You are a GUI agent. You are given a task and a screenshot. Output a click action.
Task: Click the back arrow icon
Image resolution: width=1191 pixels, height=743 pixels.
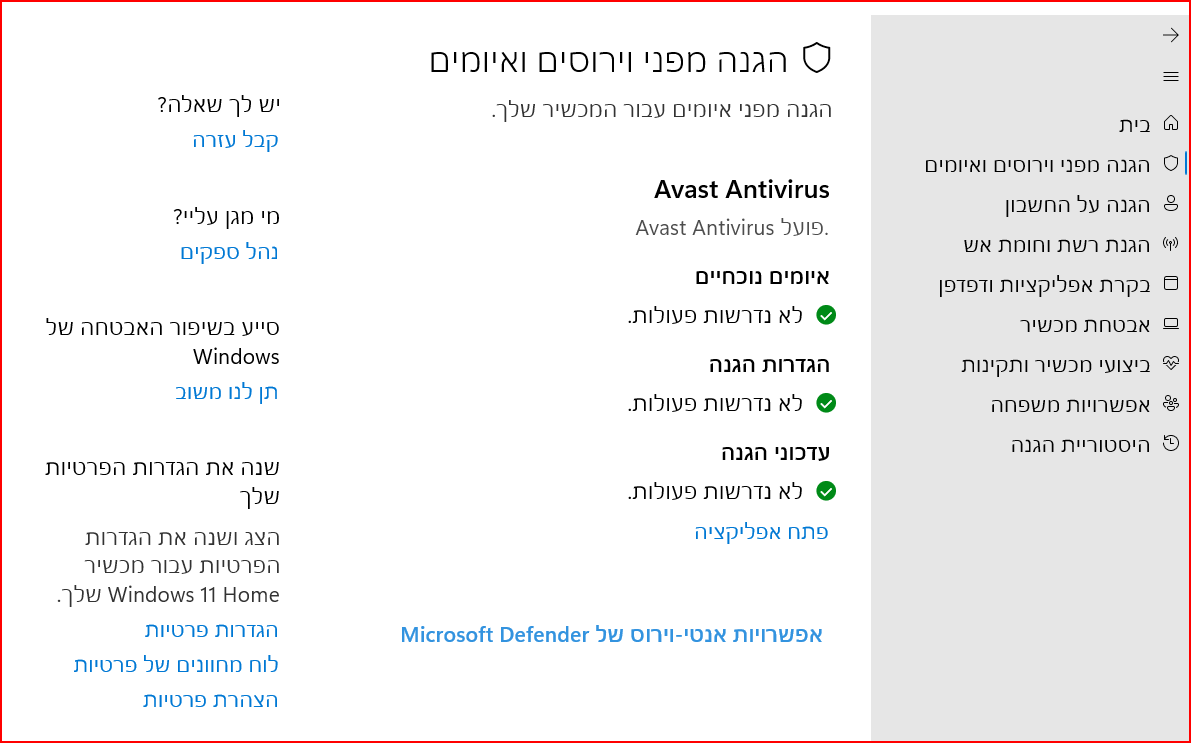pyautogui.click(x=1171, y=36)
